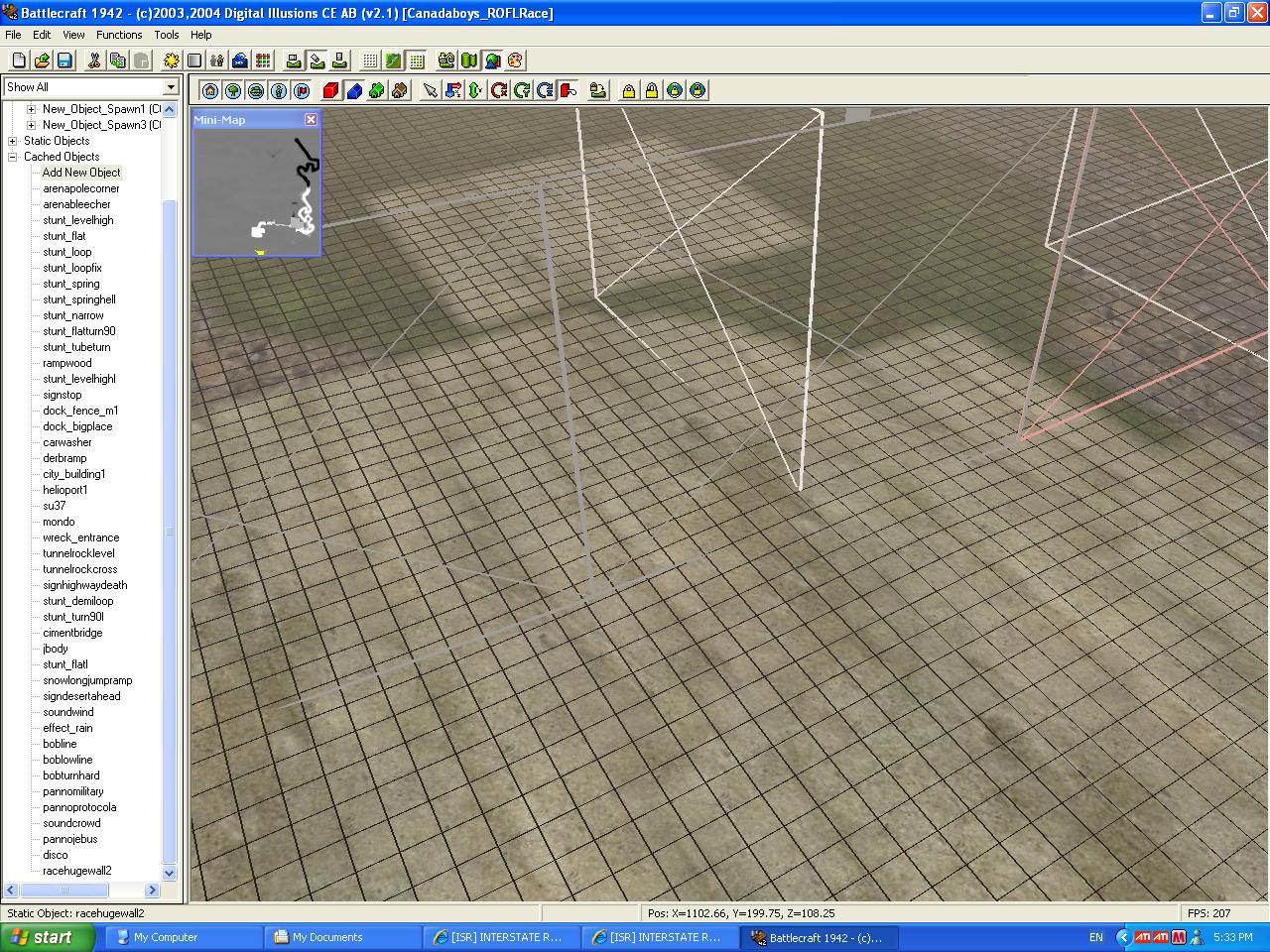Click the tree panel horizontal scrollbar thumb

coord(66,891)
